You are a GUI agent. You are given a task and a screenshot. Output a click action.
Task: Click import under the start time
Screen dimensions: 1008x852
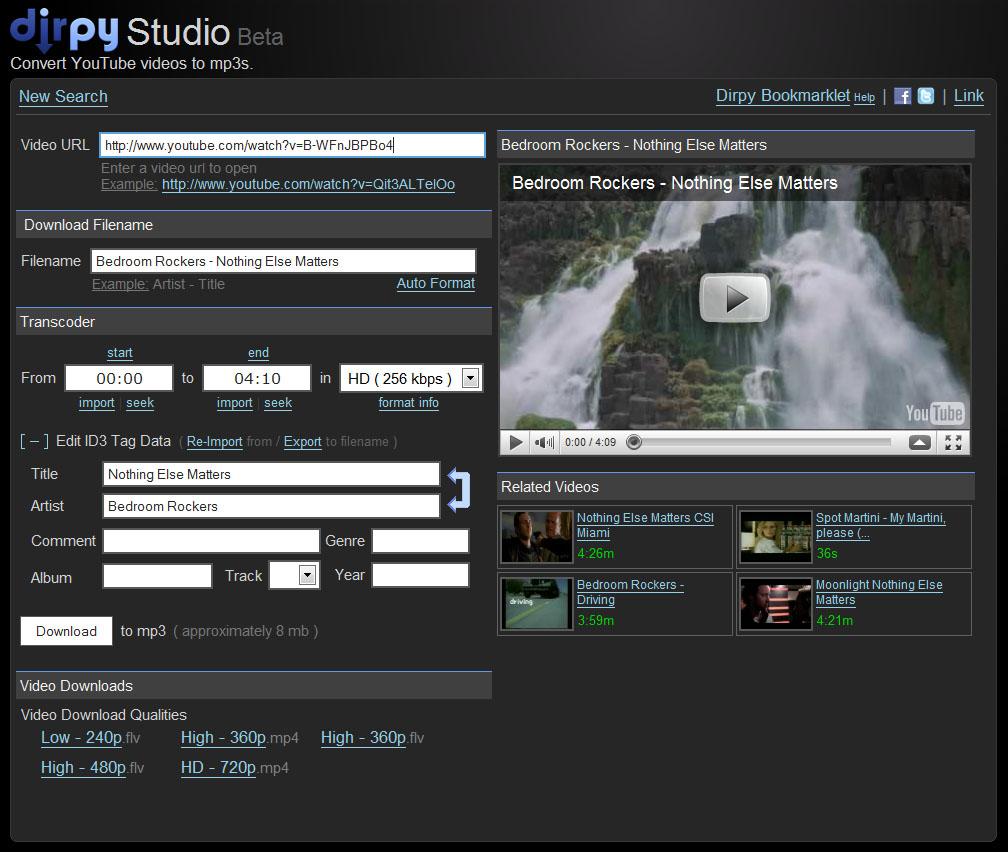coord(96,403)
